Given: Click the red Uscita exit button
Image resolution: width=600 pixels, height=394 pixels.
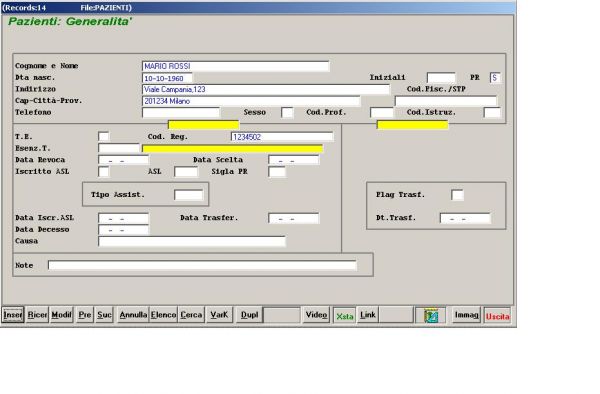Looking at the screenshot, I should point(497,316).
